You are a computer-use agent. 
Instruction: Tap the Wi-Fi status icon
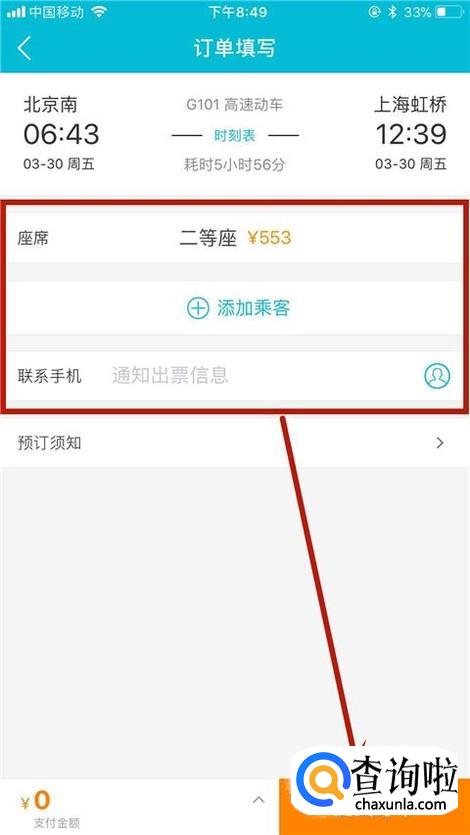click(x=100, y=12)
